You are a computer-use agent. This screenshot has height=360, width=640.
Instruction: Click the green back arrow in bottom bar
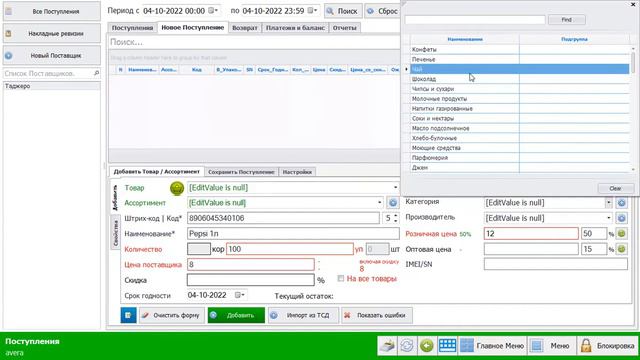tap(427, 346)
